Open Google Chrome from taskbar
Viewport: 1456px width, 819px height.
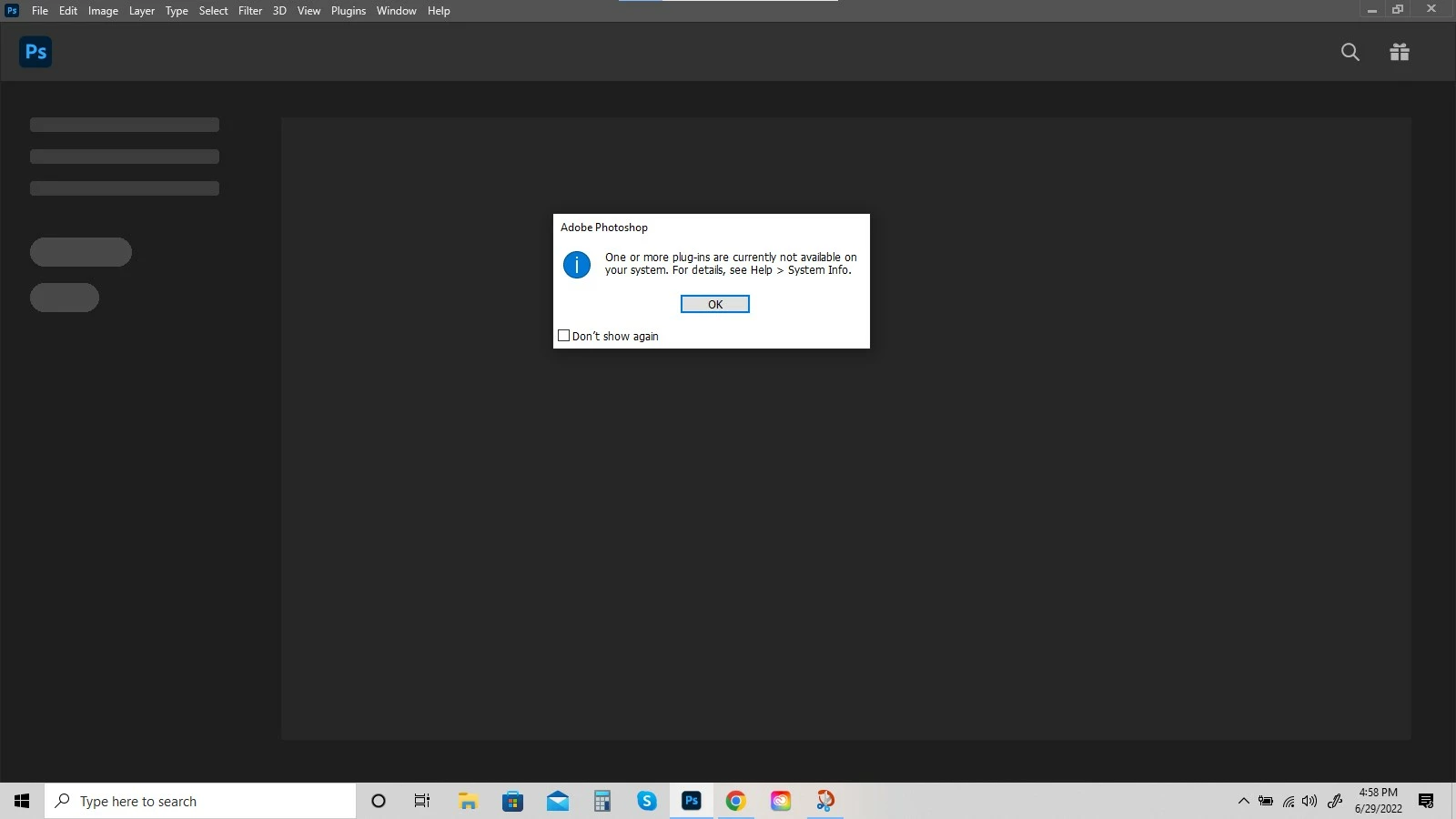point(736,801)
